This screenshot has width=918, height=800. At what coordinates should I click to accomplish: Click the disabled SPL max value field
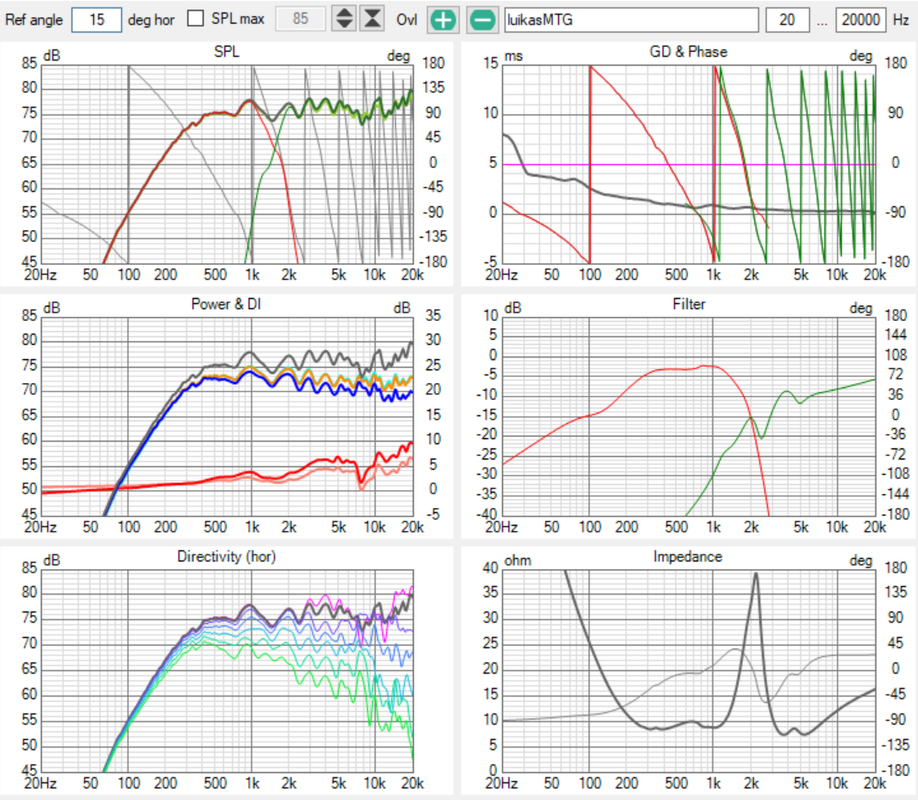(300, 19)
